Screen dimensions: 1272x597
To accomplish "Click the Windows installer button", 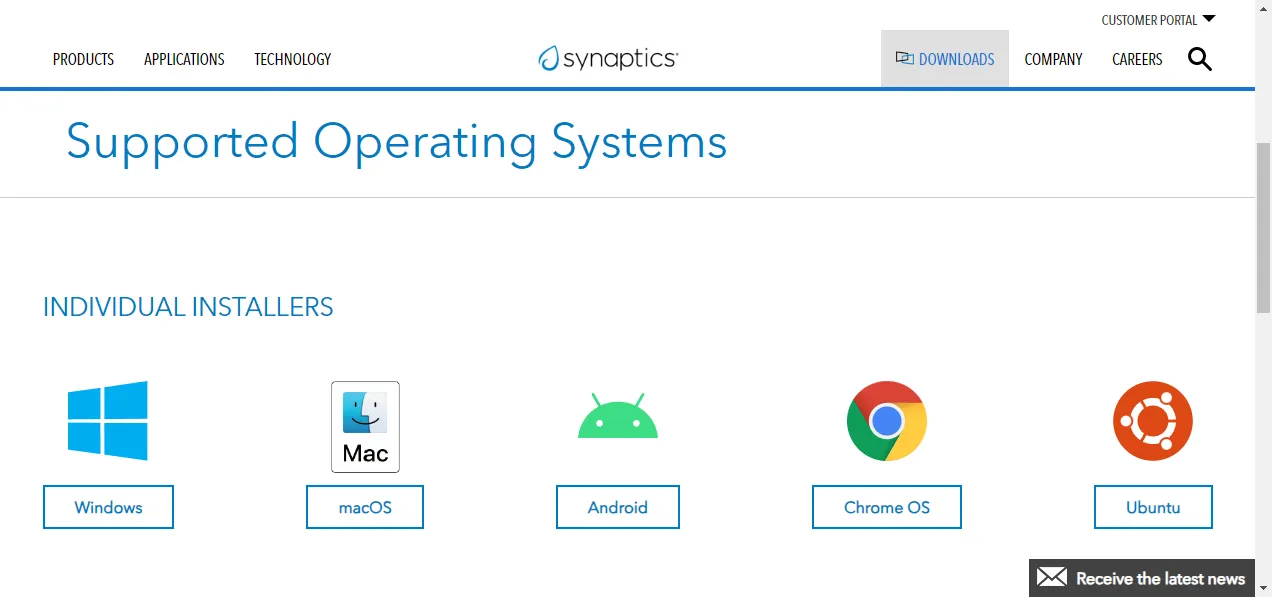I will click(108, 507).
